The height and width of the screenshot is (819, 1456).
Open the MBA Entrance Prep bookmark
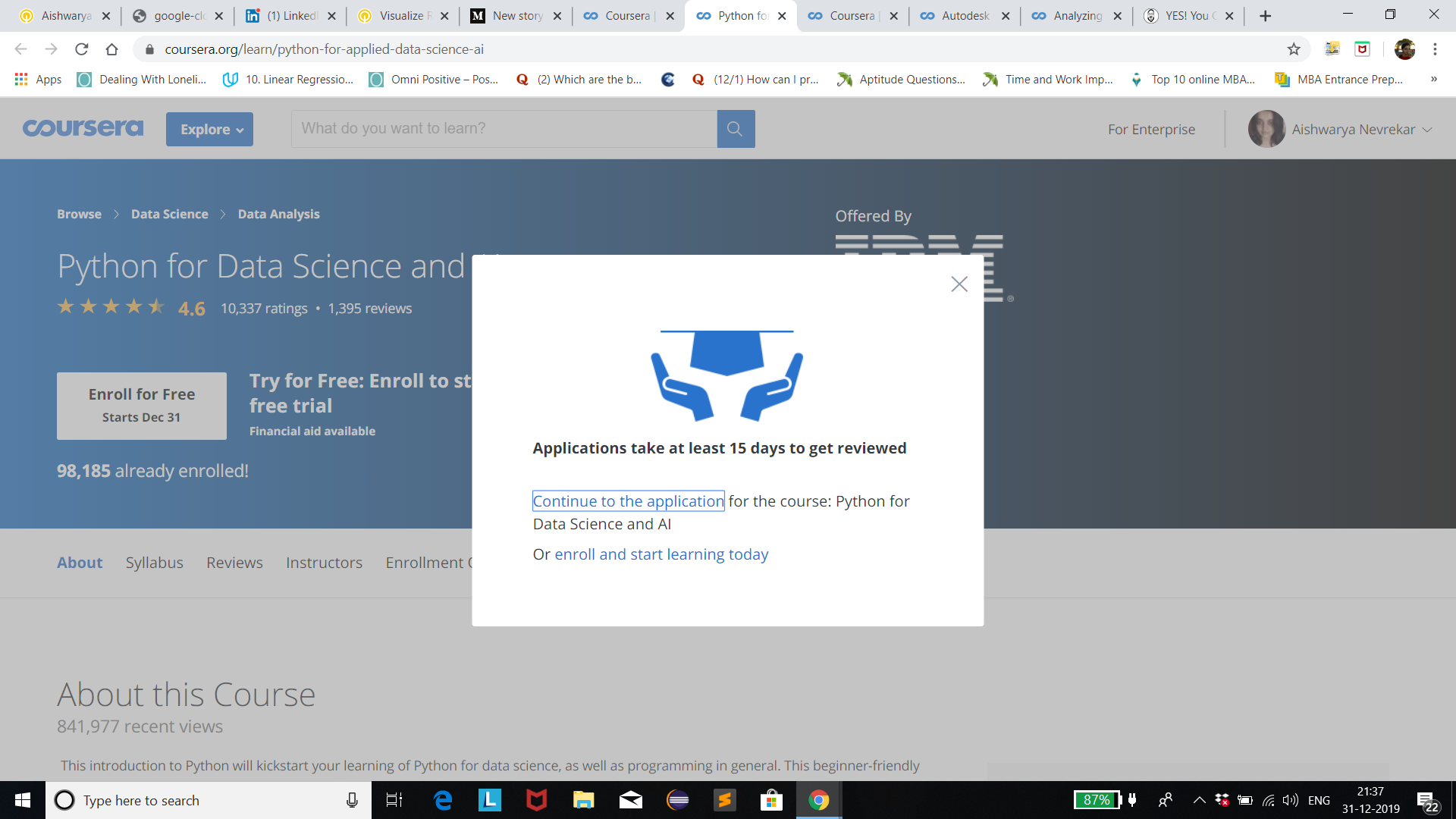pyautogui.click(x=1338, y=80)
